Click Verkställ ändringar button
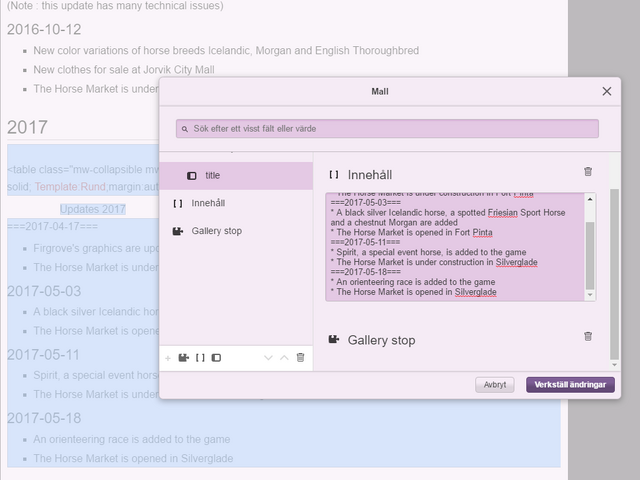640x480 pixels. coord(570,385)
